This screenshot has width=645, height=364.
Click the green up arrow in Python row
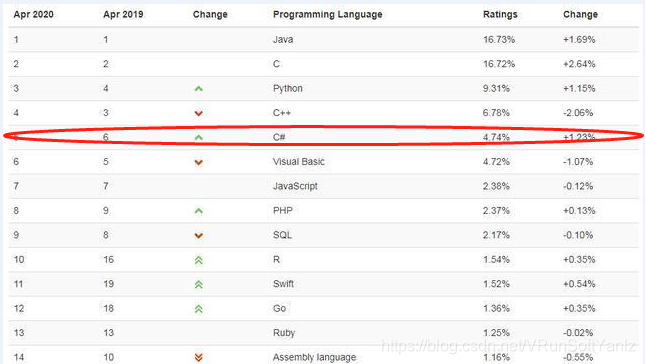point(199,88)
